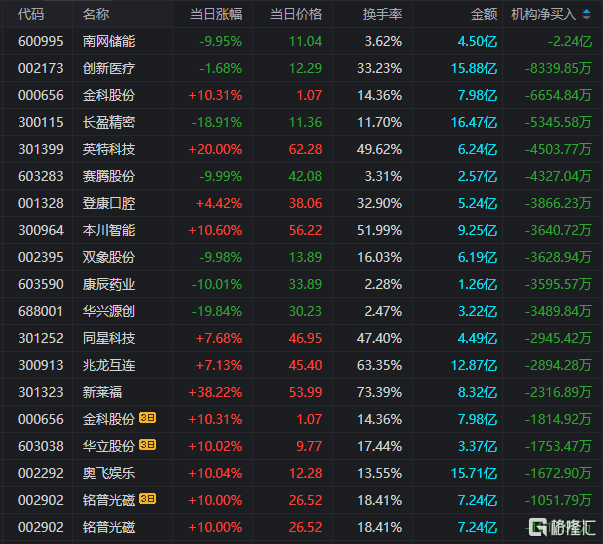Image resolution: width=603 pixels, height=544 pixels.
Task: Select stock code 301323
Action: tap(41, 392)
